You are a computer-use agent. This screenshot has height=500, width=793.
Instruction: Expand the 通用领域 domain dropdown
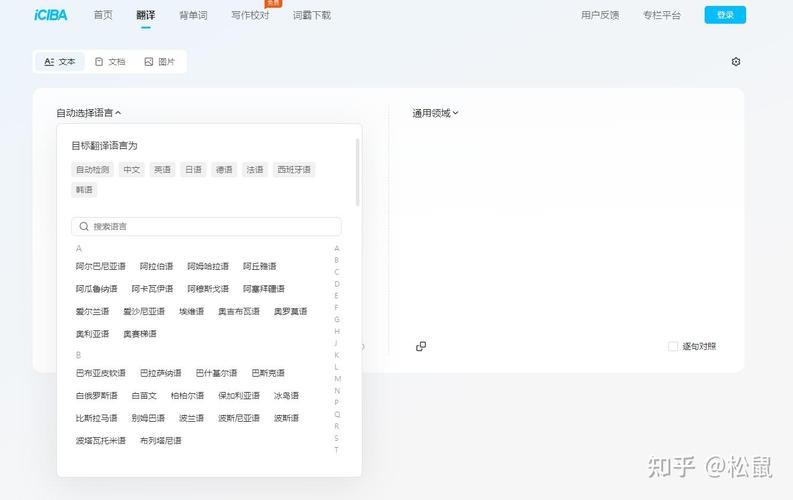[435, 113]
